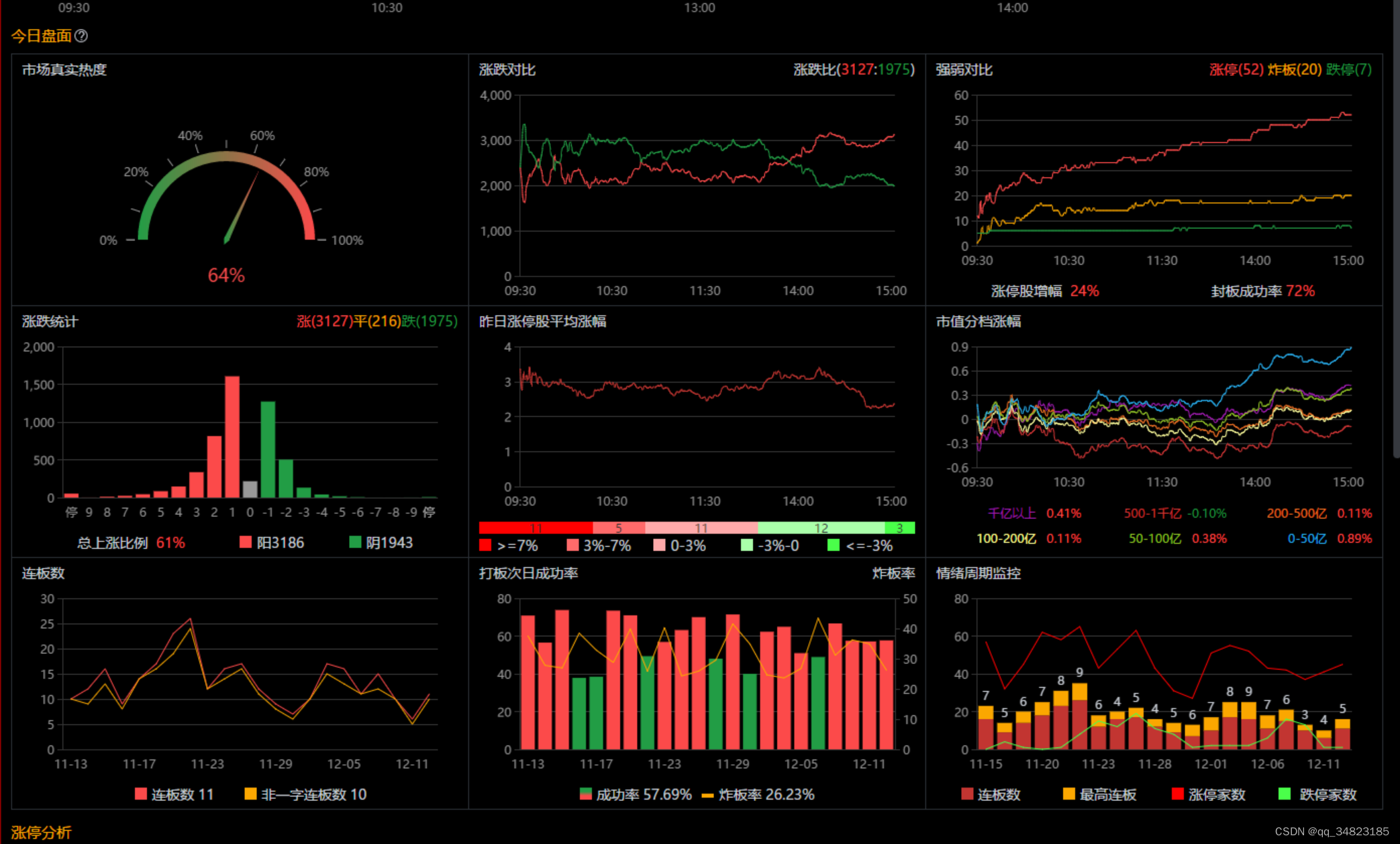Click the 涨停(52) label
The width and height of the screenshot is (1400, 844).
(x=1236, y=70)
